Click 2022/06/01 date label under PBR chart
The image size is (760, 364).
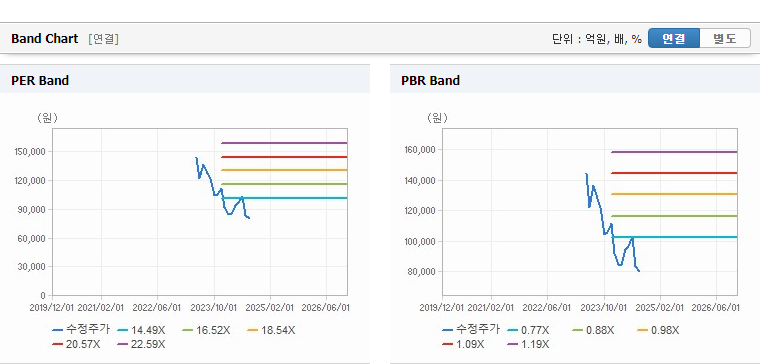[x=548, y=308]
